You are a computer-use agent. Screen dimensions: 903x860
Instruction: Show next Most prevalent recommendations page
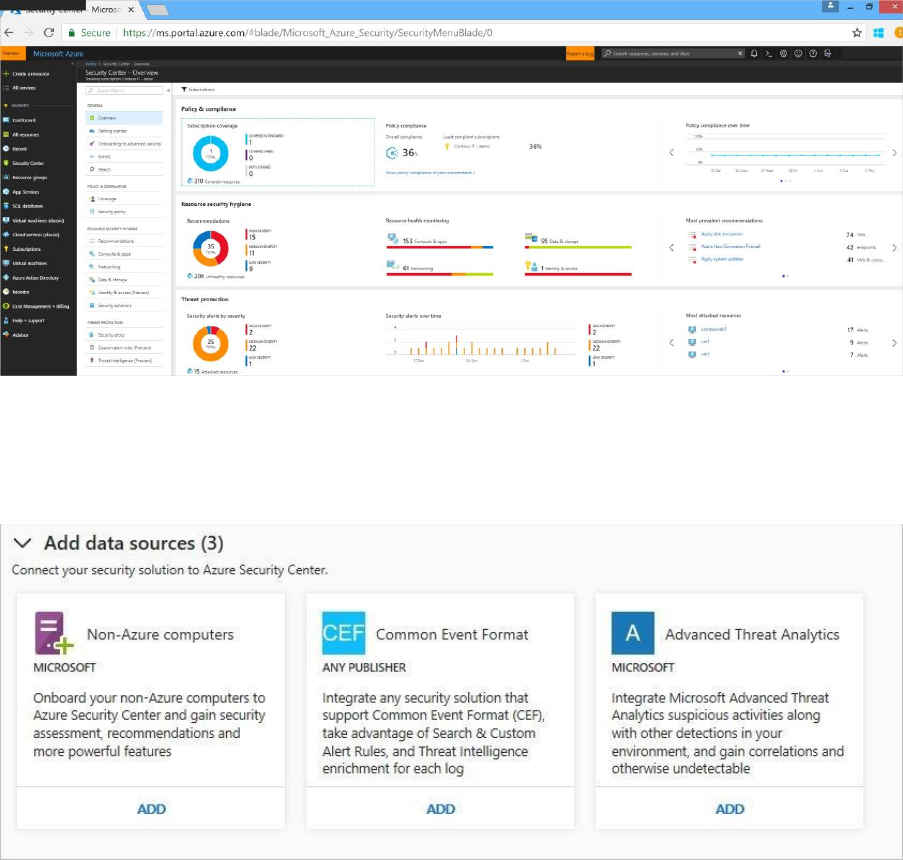click(x=894, y=248)
